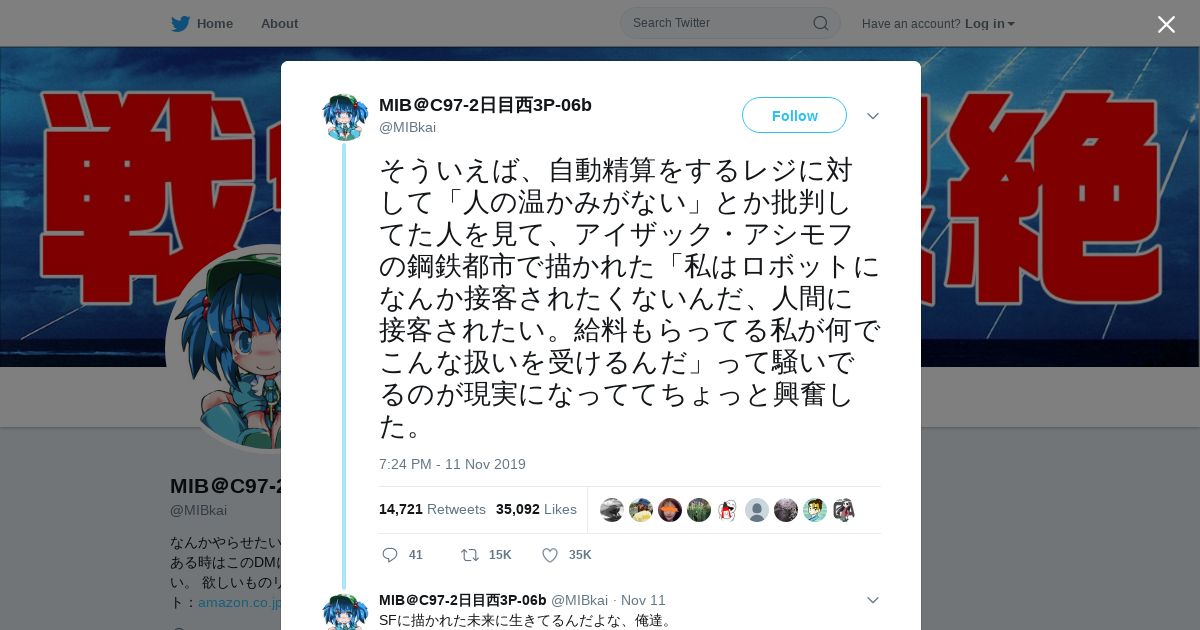
Task: Follow the MIBkai account
Action: tap(794, 116)
